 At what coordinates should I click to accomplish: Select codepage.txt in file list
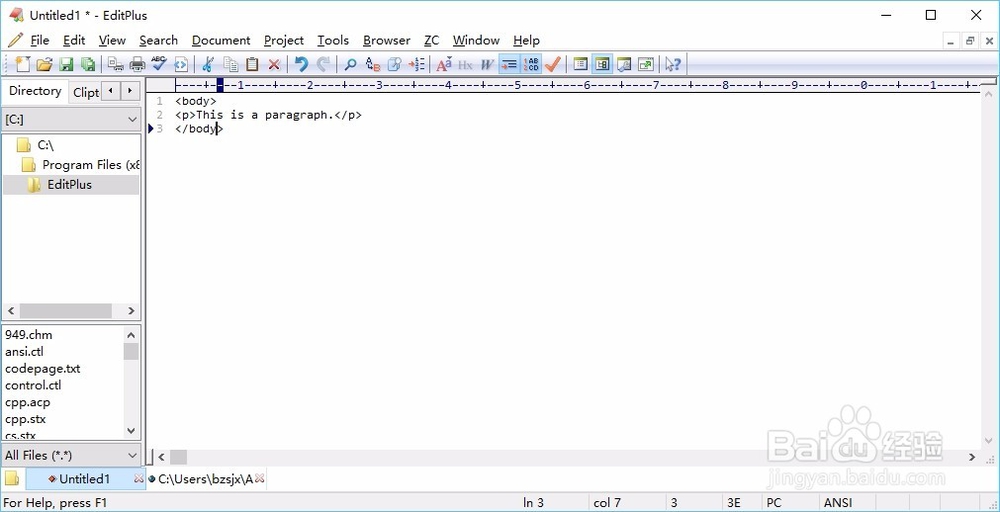click(43, 369)
